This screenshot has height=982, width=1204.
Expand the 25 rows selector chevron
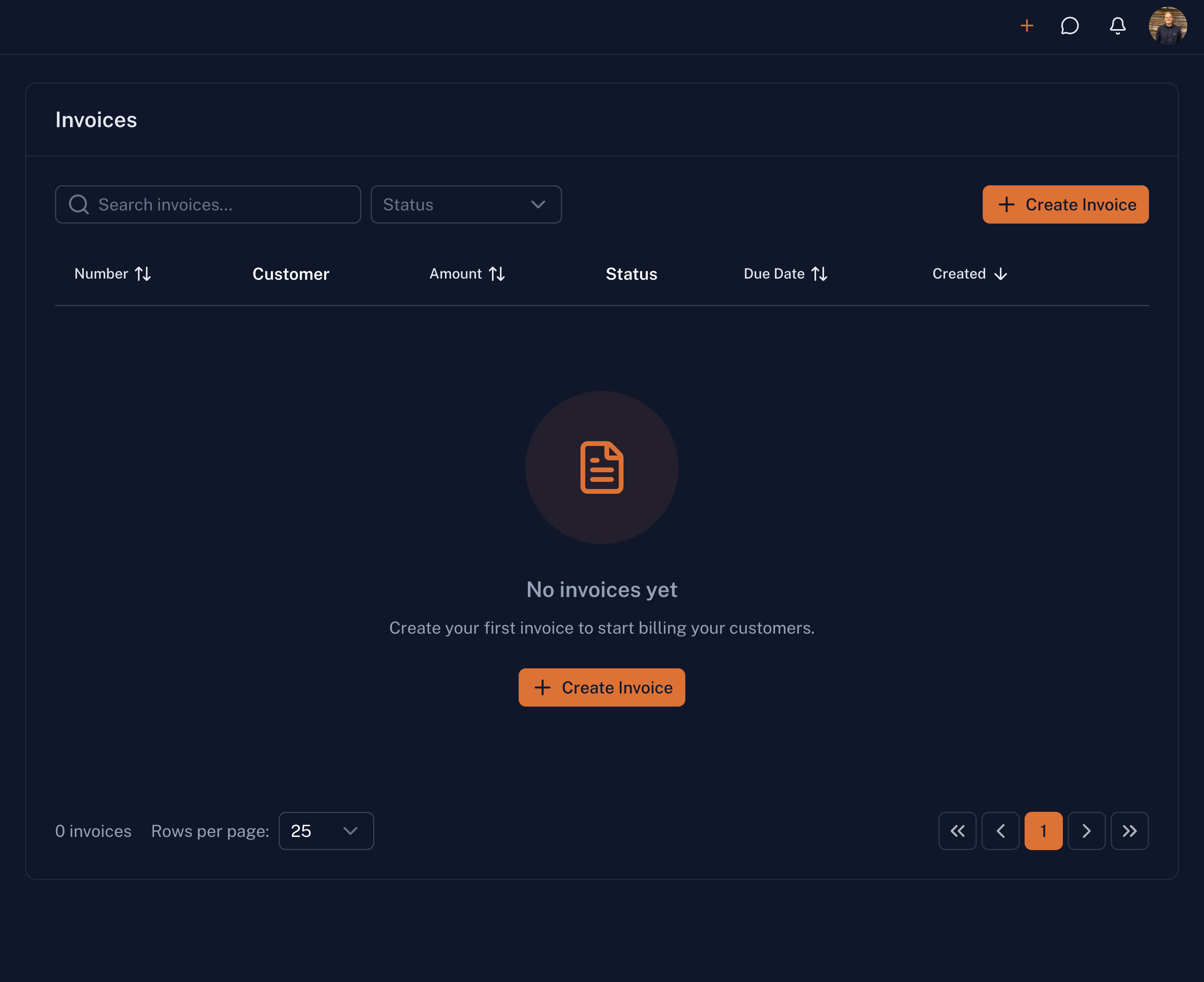point(350,831)
